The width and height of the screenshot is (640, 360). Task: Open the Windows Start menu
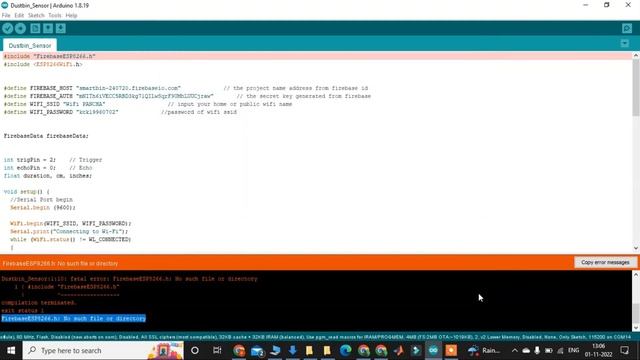11,351
